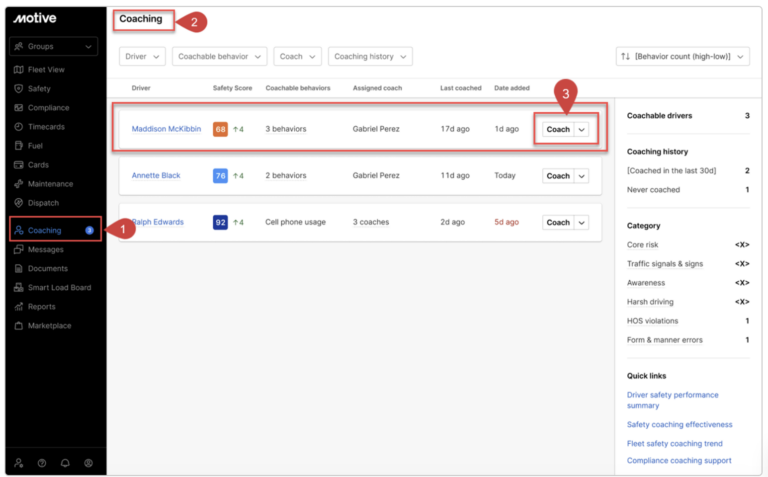Expand the Groups selector dropdown

[54, 46]
